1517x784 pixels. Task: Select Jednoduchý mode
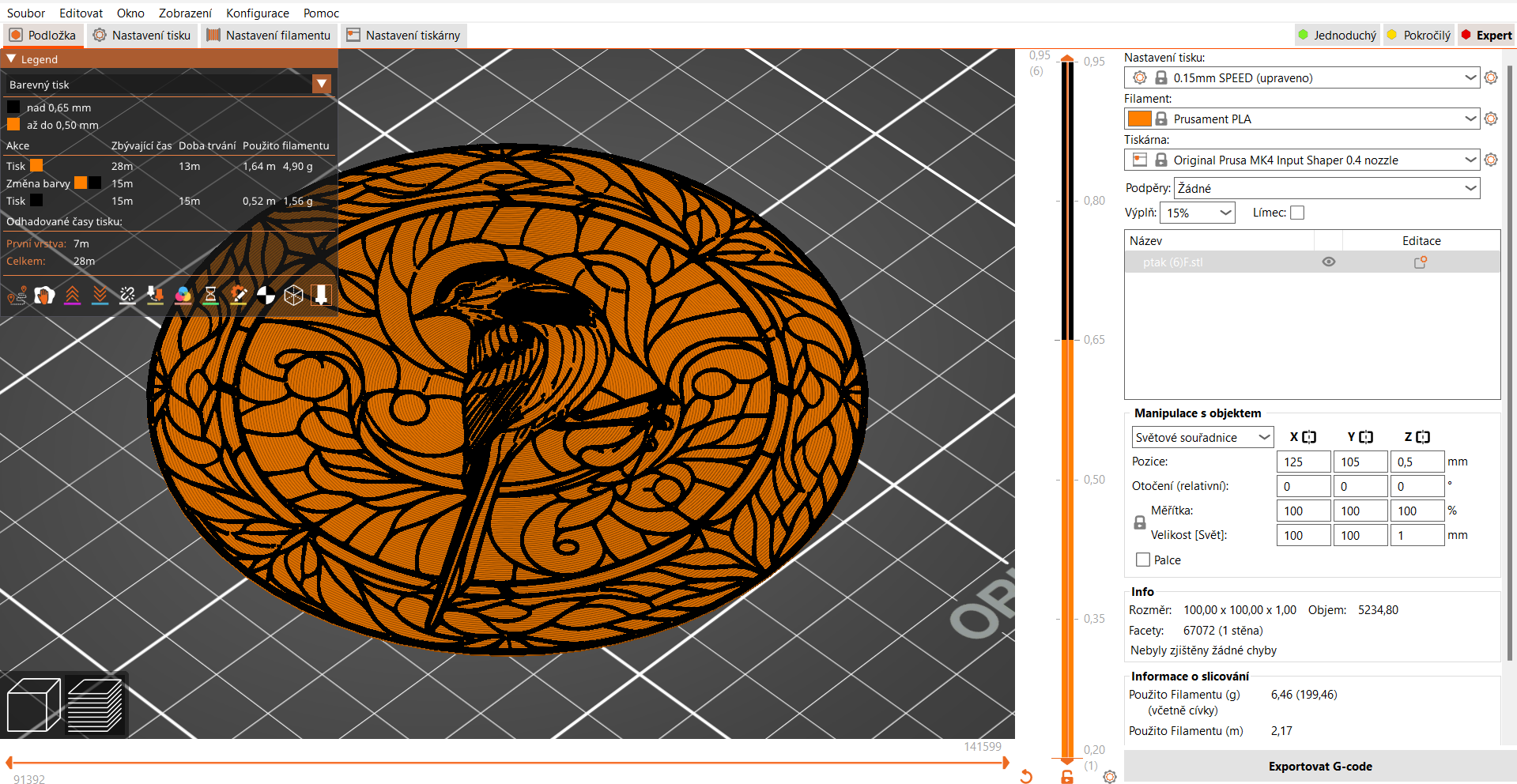click(x=1338, y=35)
